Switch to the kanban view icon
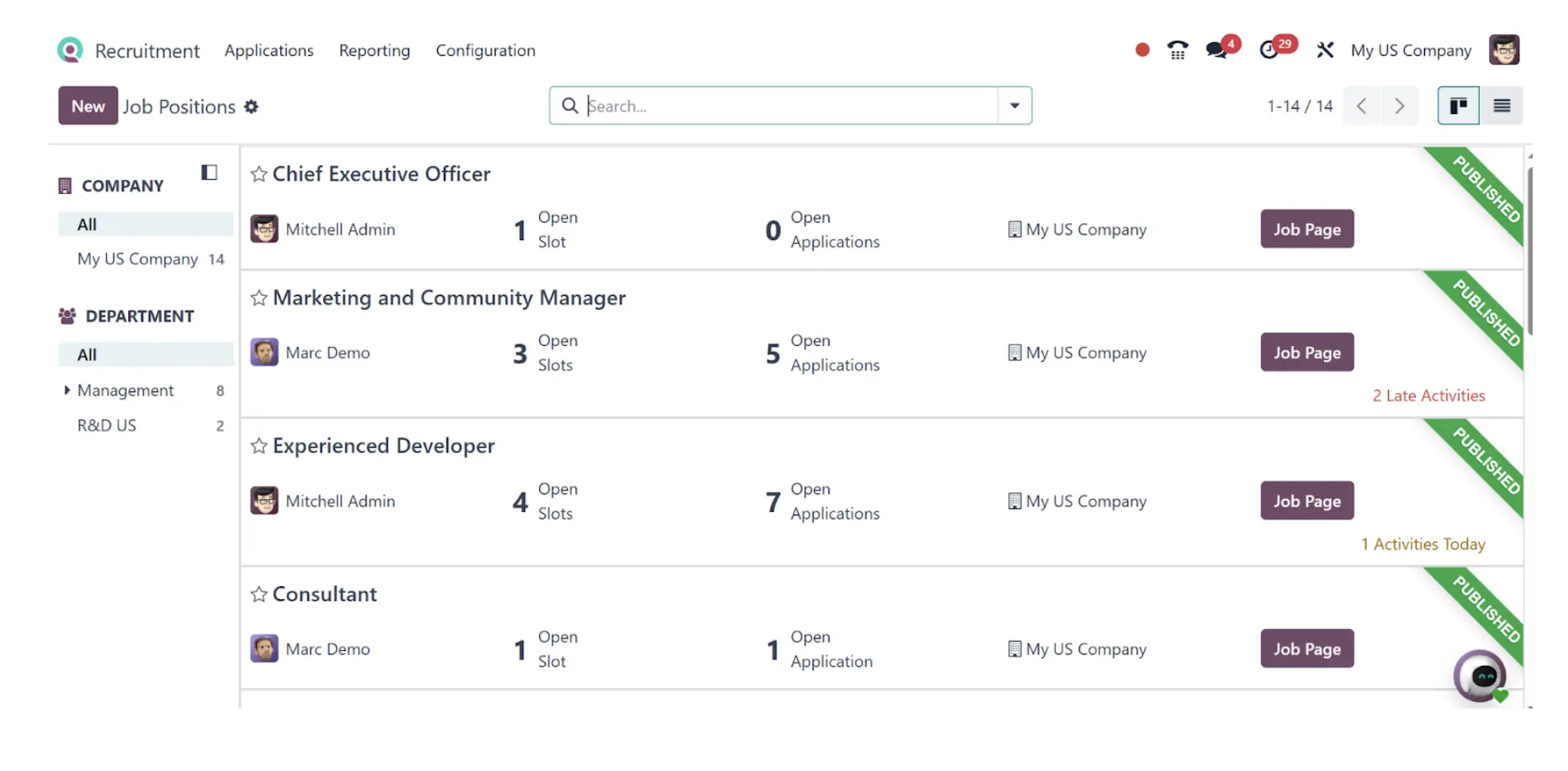 point(1458,106)
